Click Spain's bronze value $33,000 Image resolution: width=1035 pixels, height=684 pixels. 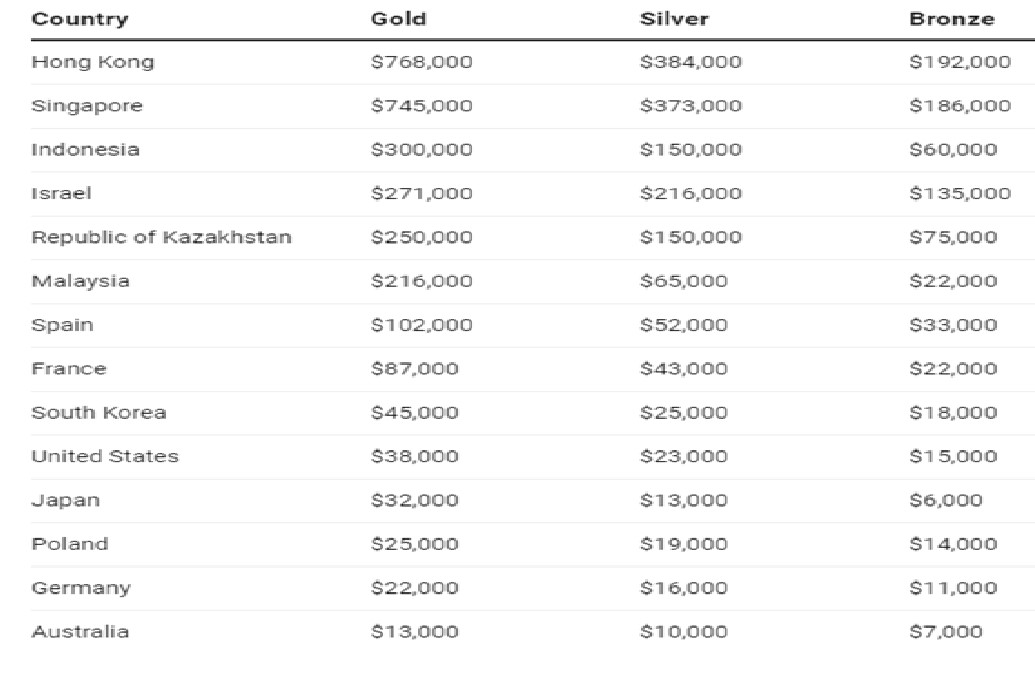tap(953, 325)
